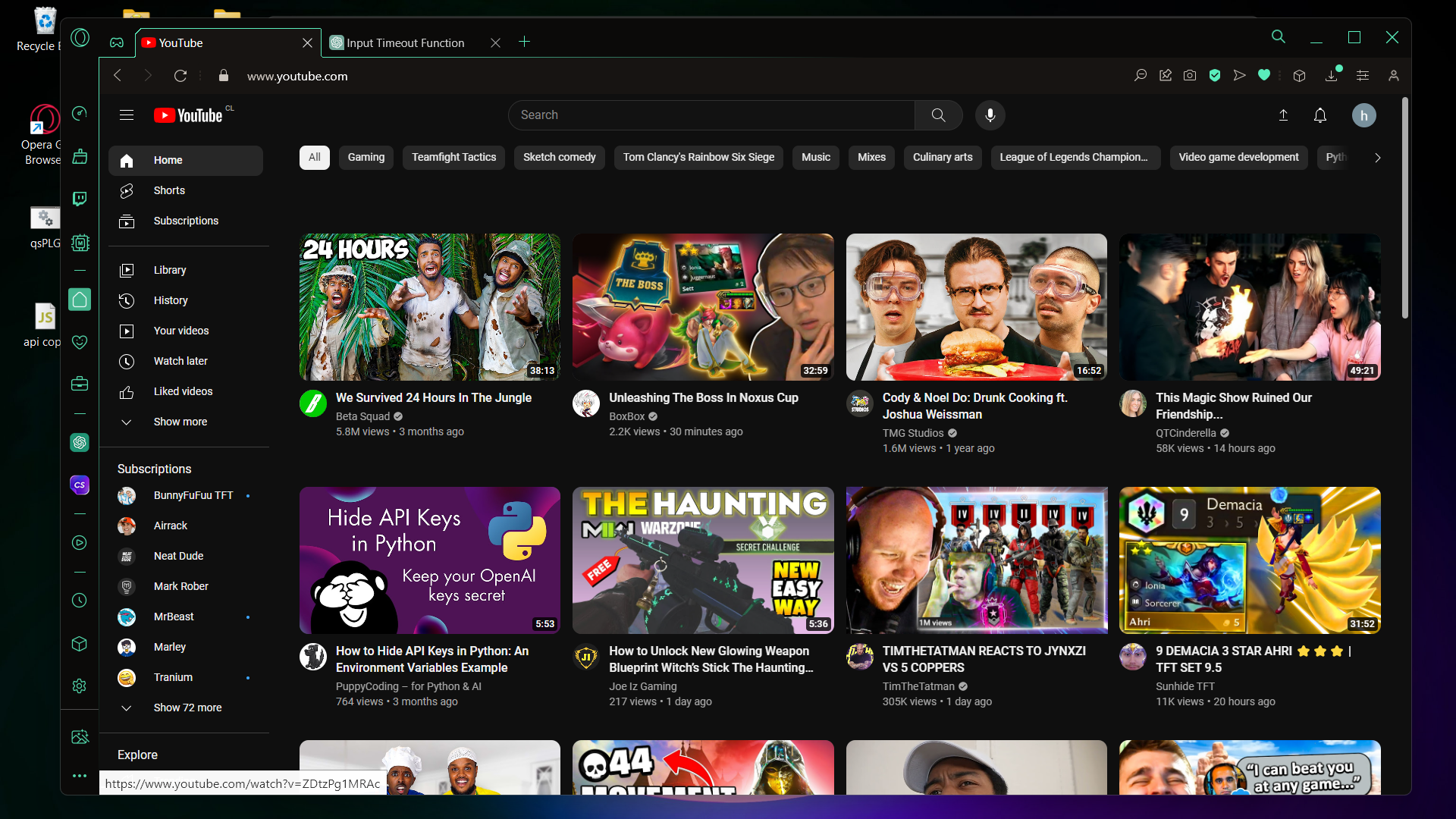Open We Survived 24 Hours thumbnail
1456x819 pixels.
tap(430, 307)
